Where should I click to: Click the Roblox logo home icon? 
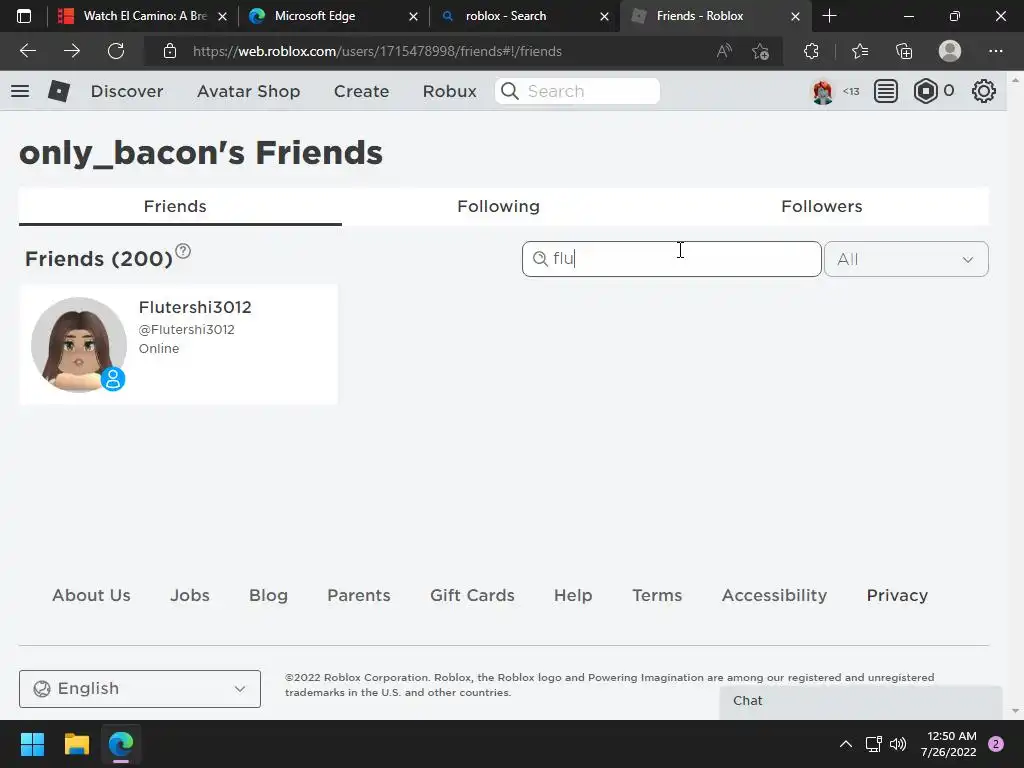click(59, 91)
